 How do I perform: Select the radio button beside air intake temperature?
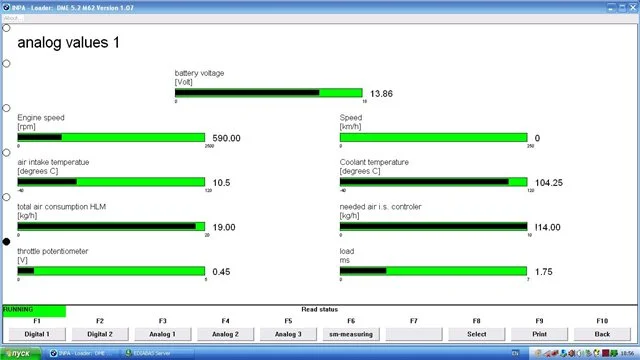6,153
